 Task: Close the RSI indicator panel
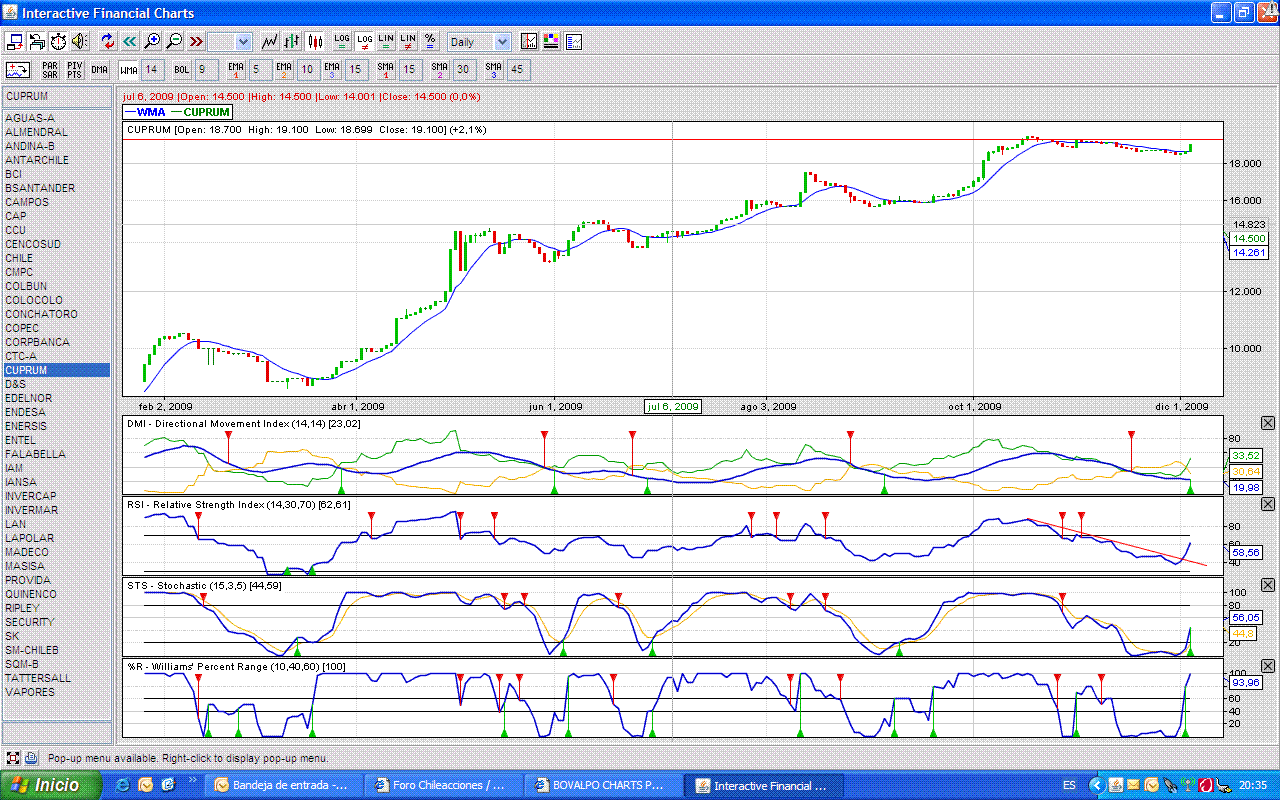click(1268, 505)
